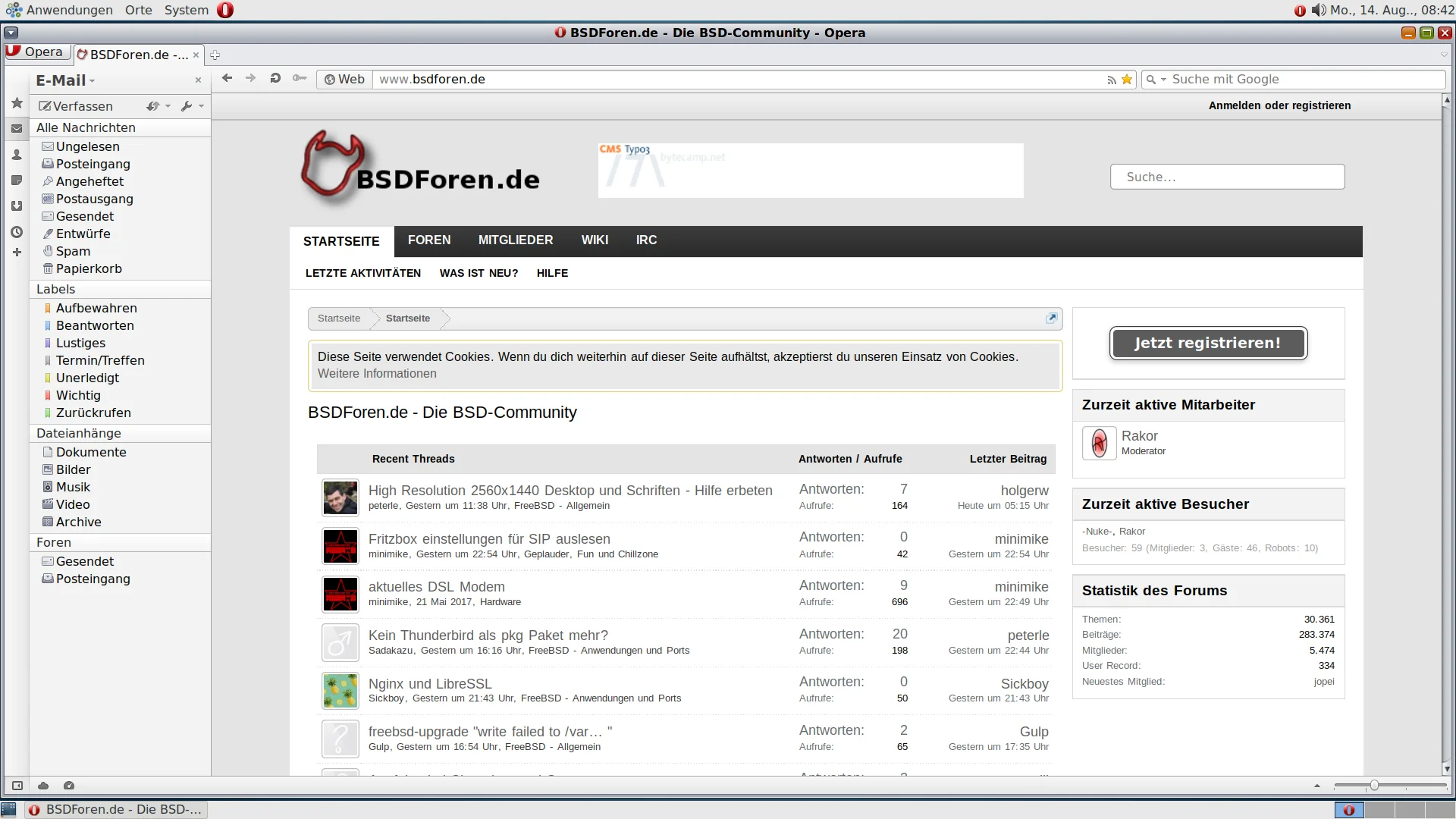Expand the E-Mail panel title dropdown
Viewport: 1456px width, 819px height.
point(92,81)
